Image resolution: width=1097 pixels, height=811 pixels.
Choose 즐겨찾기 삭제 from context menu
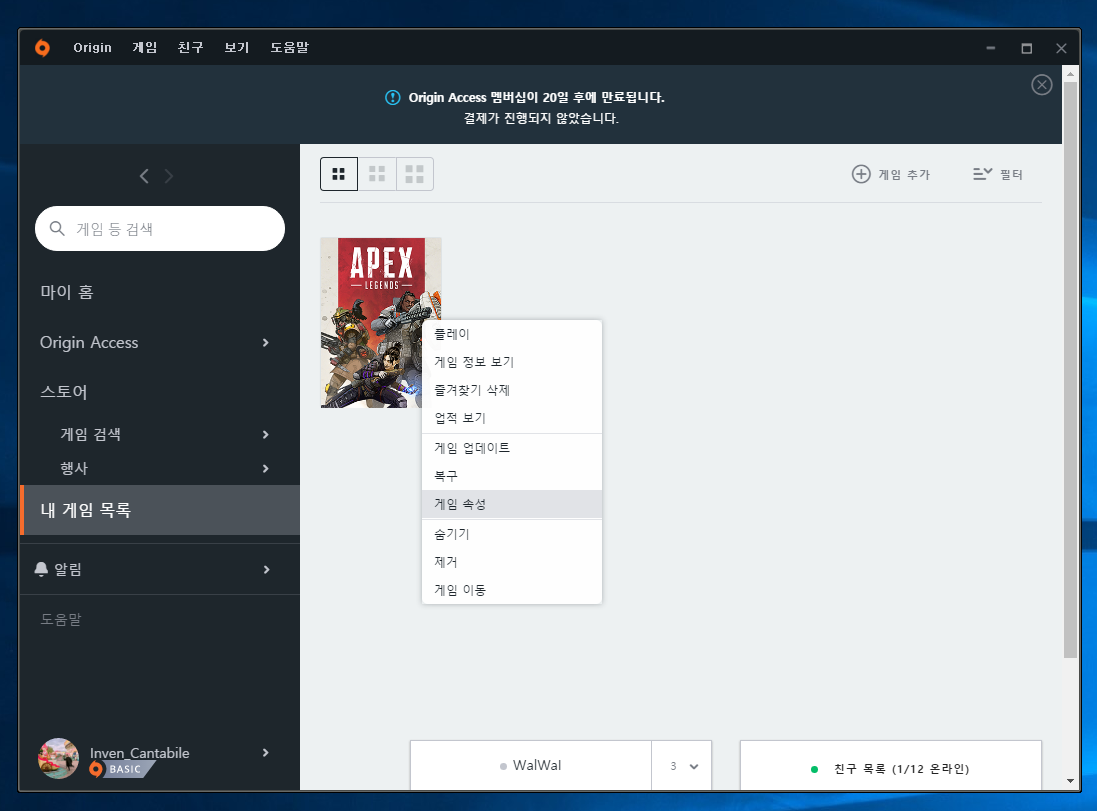[x=512, y=390]
